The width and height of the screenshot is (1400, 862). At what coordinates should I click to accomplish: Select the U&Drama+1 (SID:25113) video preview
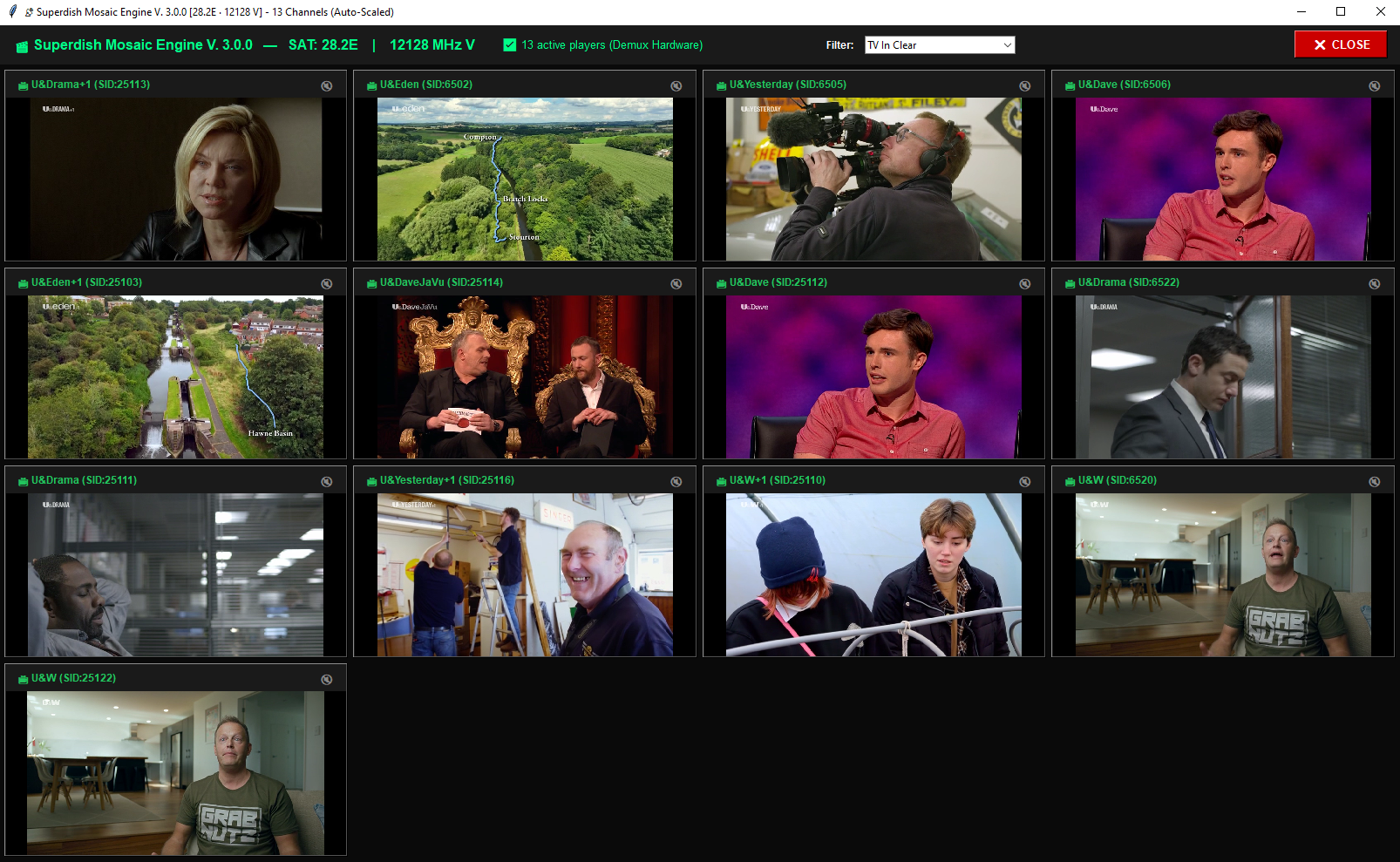tap(175, 179)
